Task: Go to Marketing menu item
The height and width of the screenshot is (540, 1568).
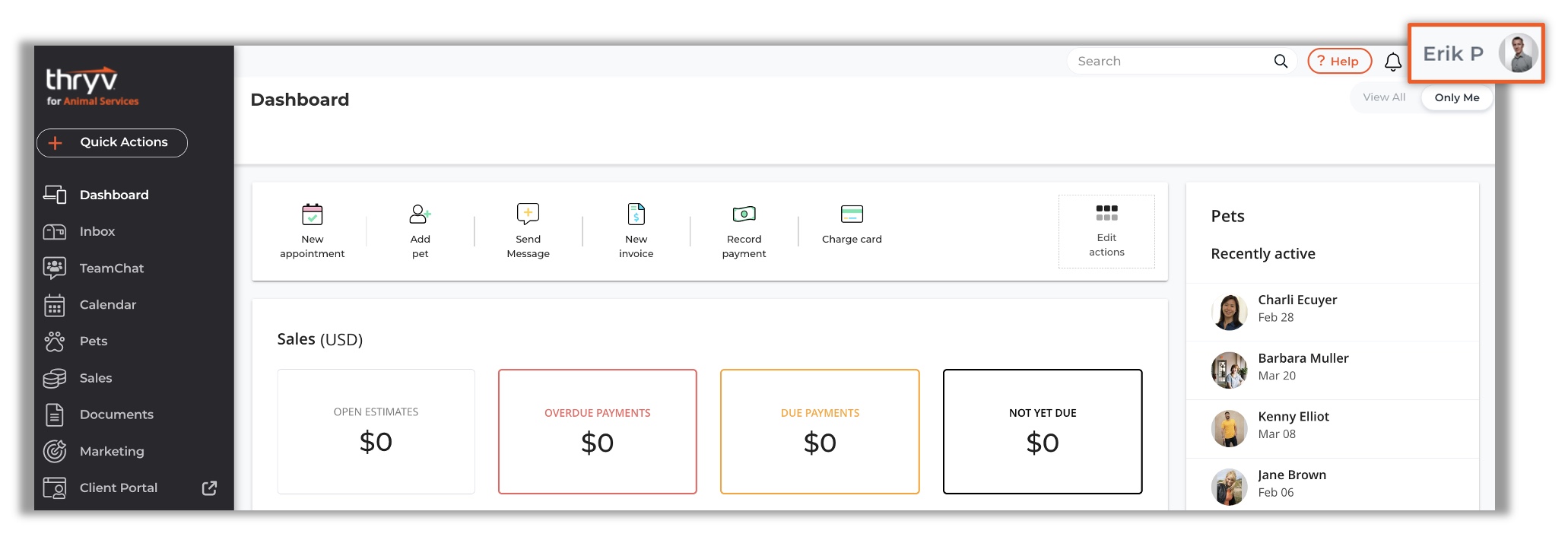Action: 112,451
